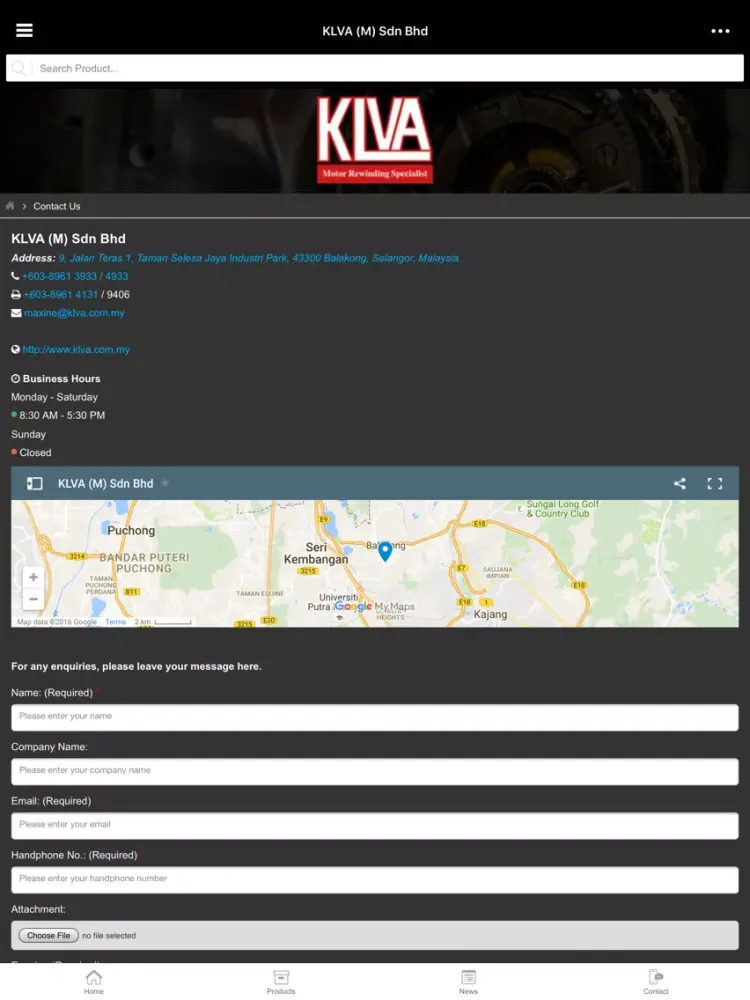Share the map
Image resolution: width=750 pixels, height=1000 pixels.
click(680, 483)
